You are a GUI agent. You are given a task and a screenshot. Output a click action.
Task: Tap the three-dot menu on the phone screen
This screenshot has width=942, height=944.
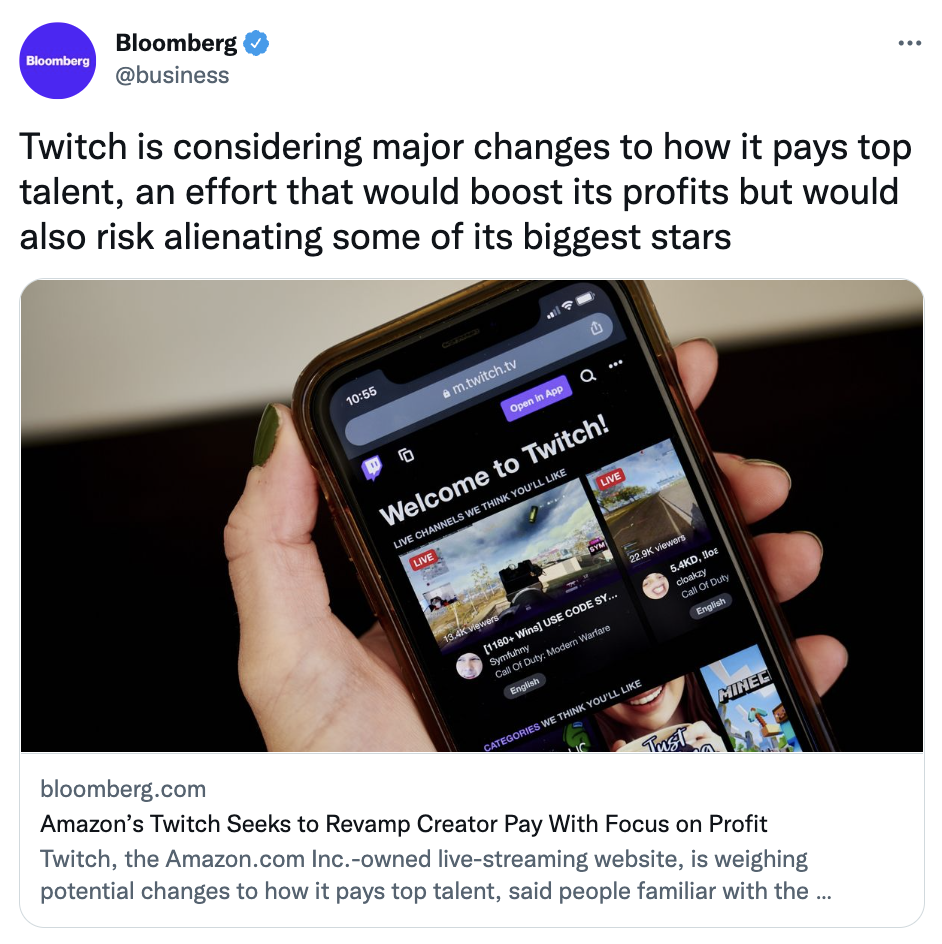[615, 364]
